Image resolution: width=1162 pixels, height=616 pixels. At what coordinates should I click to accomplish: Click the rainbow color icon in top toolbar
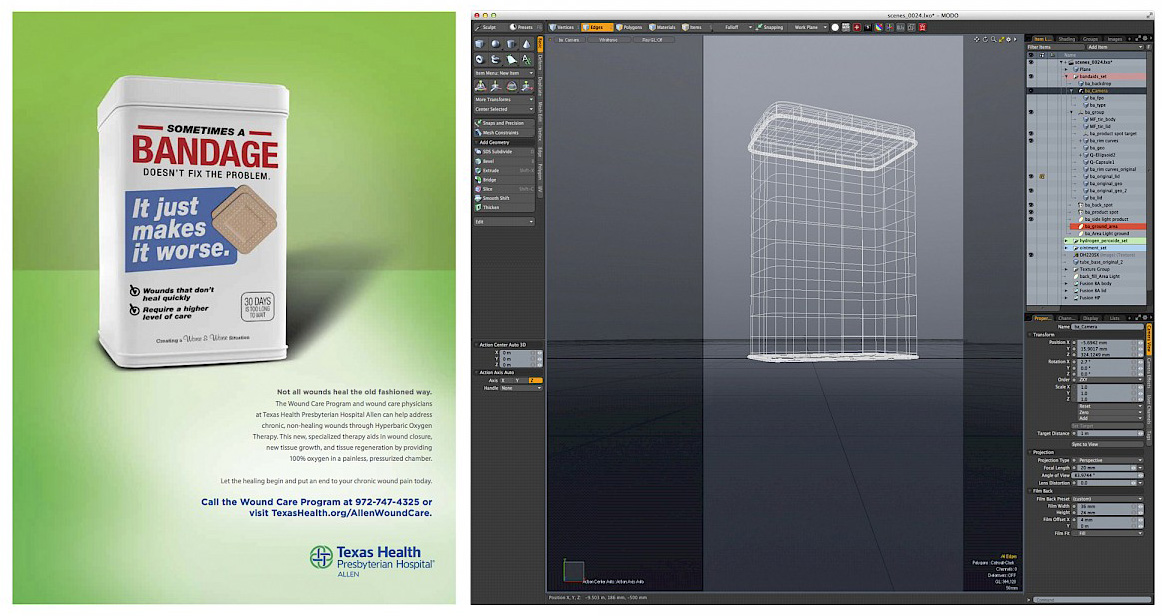[878, 27]
